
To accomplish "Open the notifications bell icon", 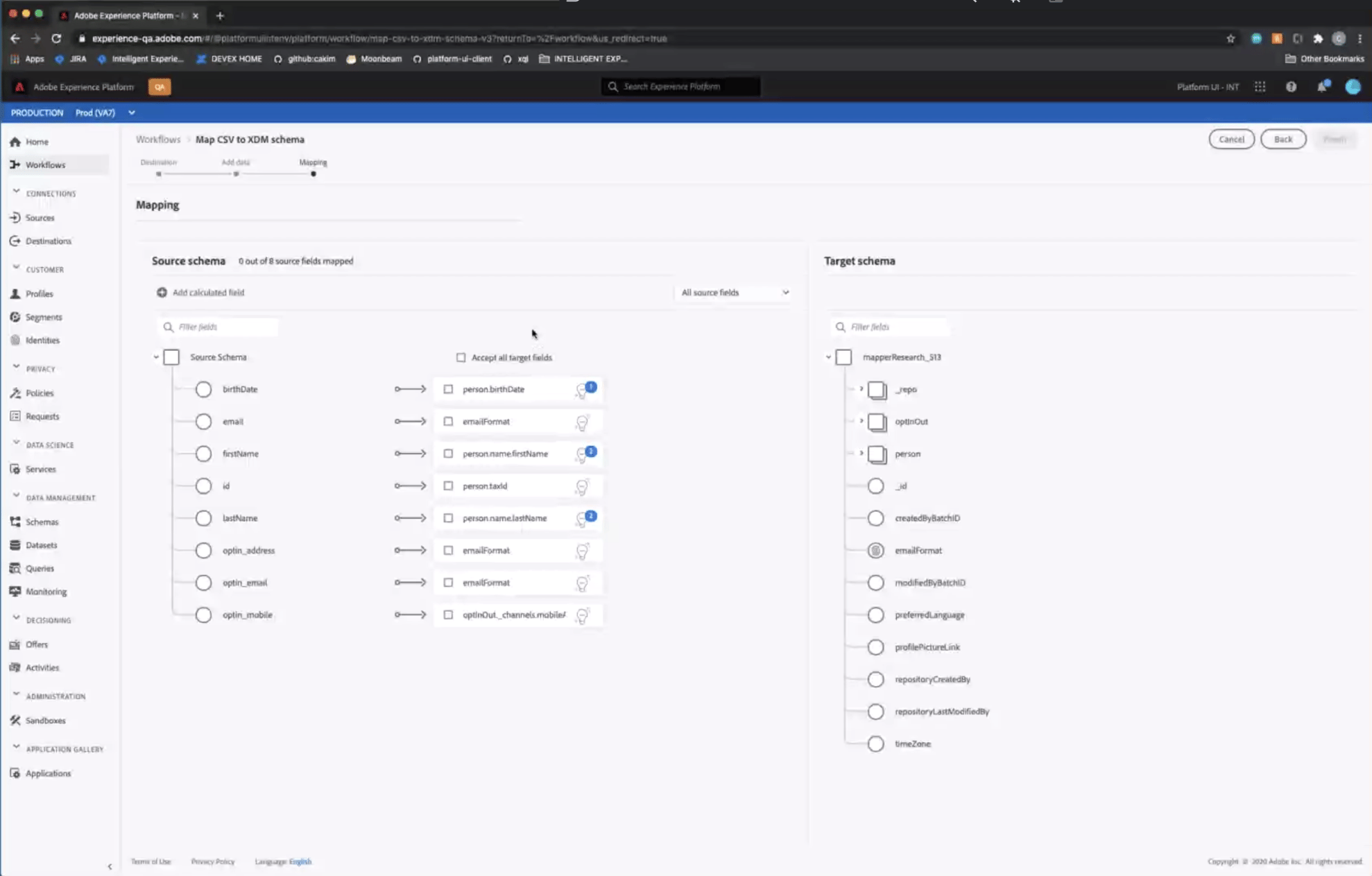I will (1323, 87).
